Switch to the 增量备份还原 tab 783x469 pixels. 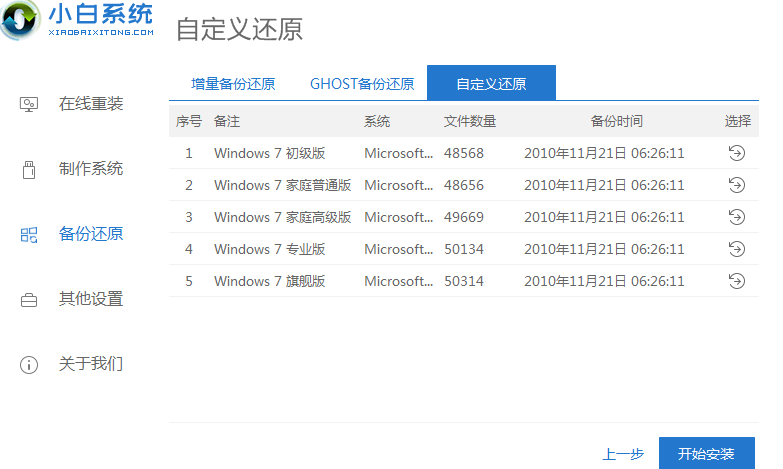coord(233,83)
